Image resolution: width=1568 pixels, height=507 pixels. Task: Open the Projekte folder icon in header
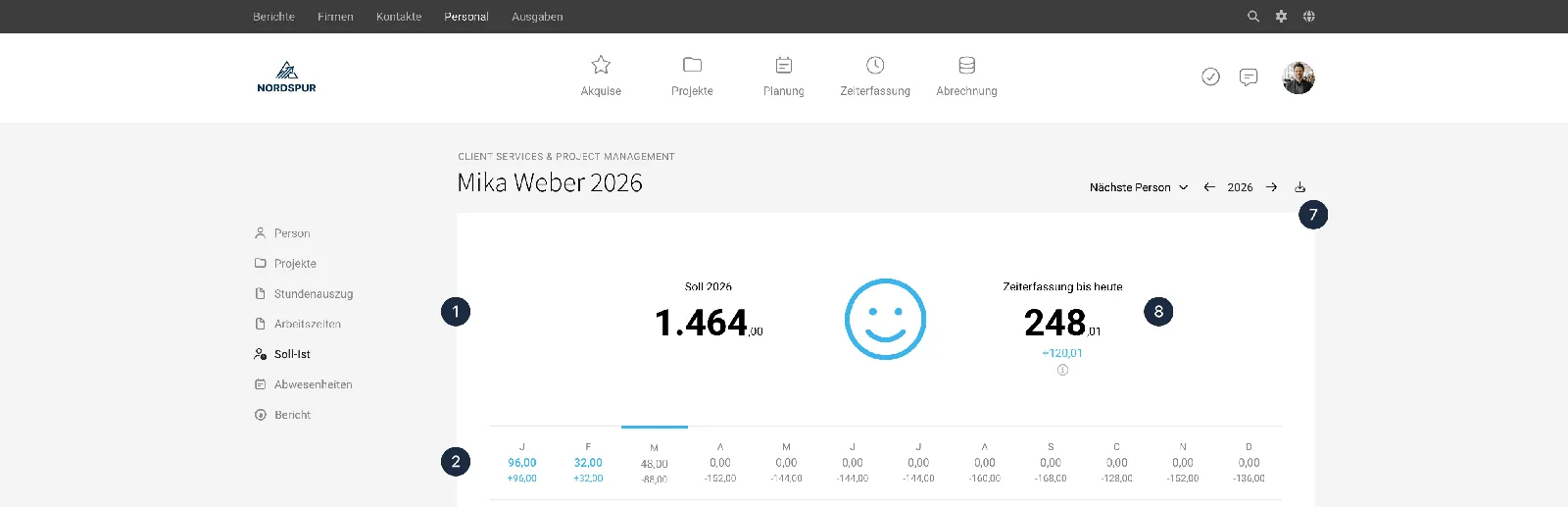pos(692,65)
